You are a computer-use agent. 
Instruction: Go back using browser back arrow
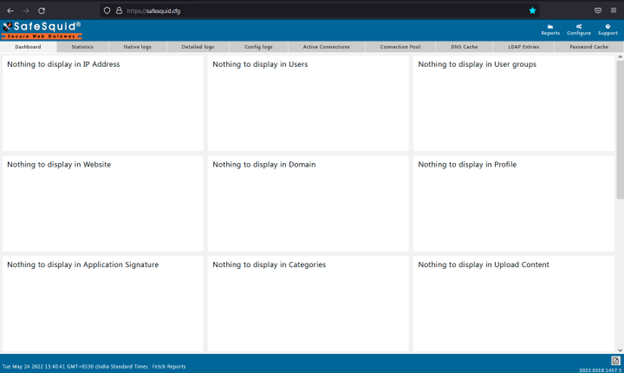click(10, 11)
